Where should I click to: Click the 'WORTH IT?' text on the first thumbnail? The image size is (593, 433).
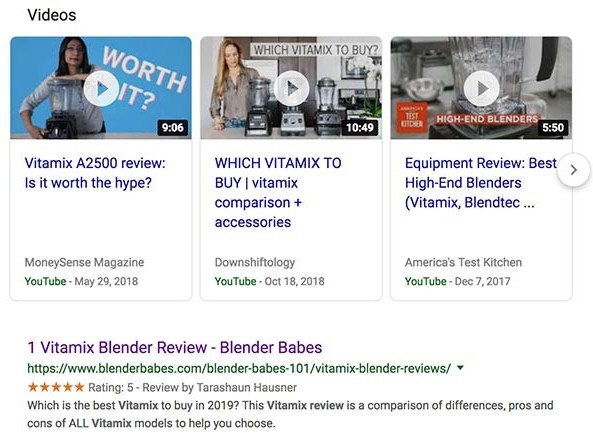tap(144, 79)
